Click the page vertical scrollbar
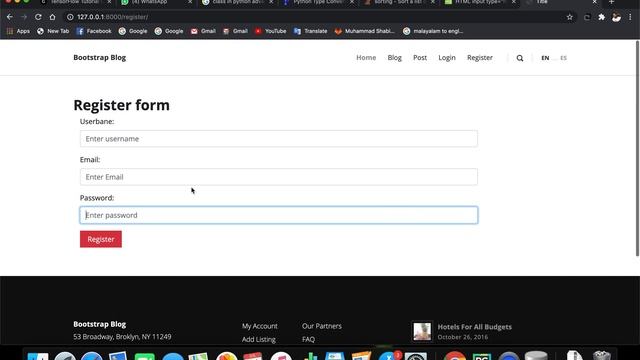 click(637, 149)
